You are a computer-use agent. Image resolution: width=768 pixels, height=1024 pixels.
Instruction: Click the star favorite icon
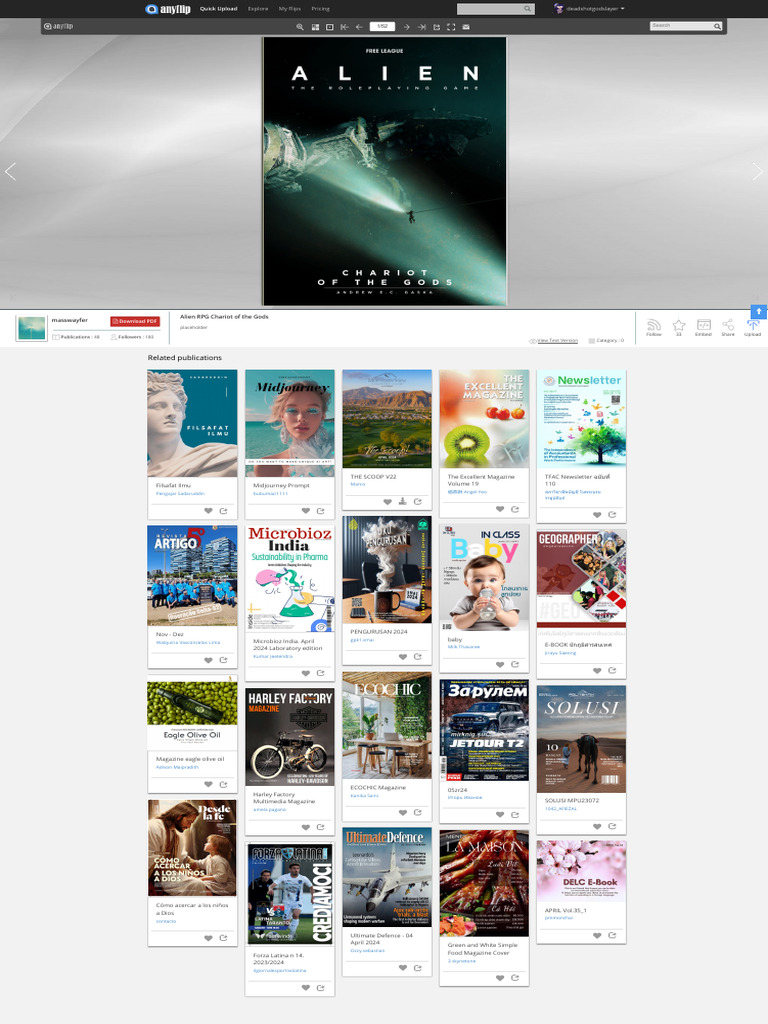click(x=679, y=327)
